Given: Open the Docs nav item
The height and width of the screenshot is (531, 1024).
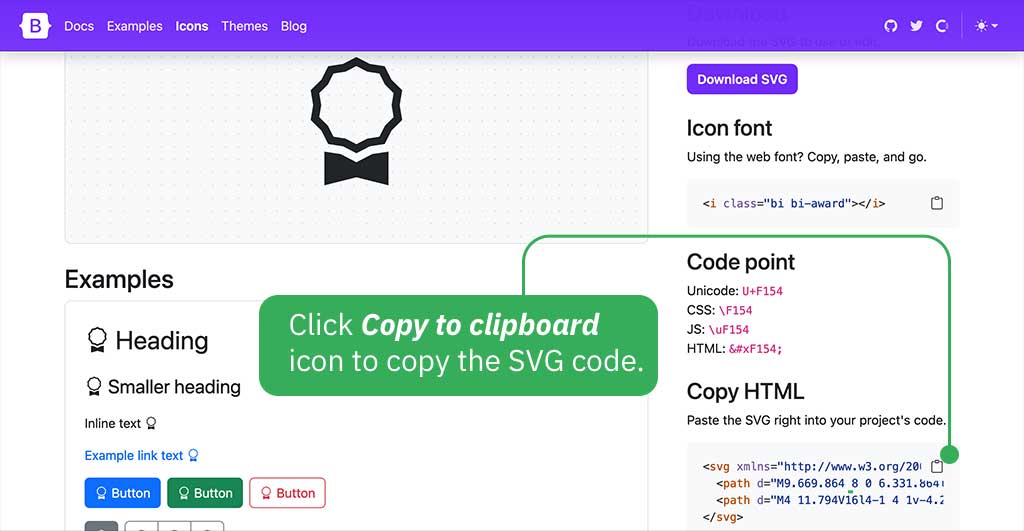Looking at the screenshot, I should point(79,26).
